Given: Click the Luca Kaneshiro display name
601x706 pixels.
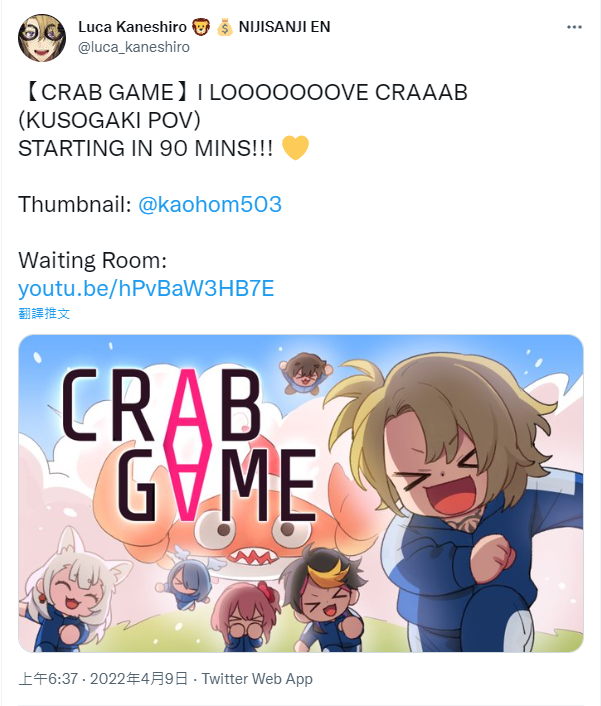Looking at the screenshot, I should [x=132, y=27].
